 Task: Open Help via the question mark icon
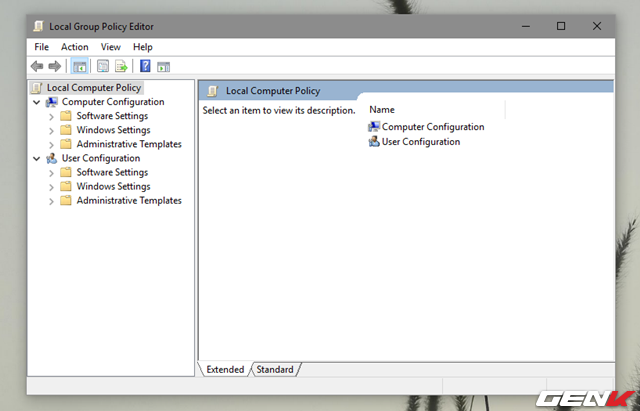click(x=145, y=66)
